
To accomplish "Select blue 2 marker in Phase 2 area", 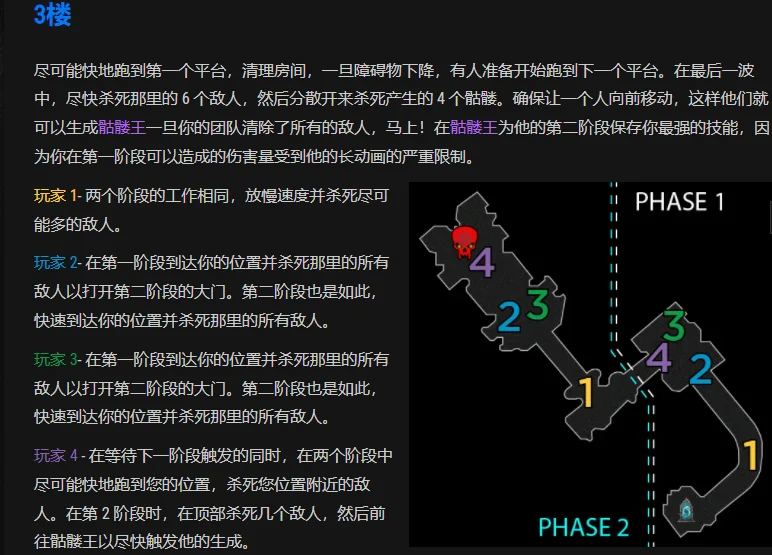I will click(x=509, y=317).
